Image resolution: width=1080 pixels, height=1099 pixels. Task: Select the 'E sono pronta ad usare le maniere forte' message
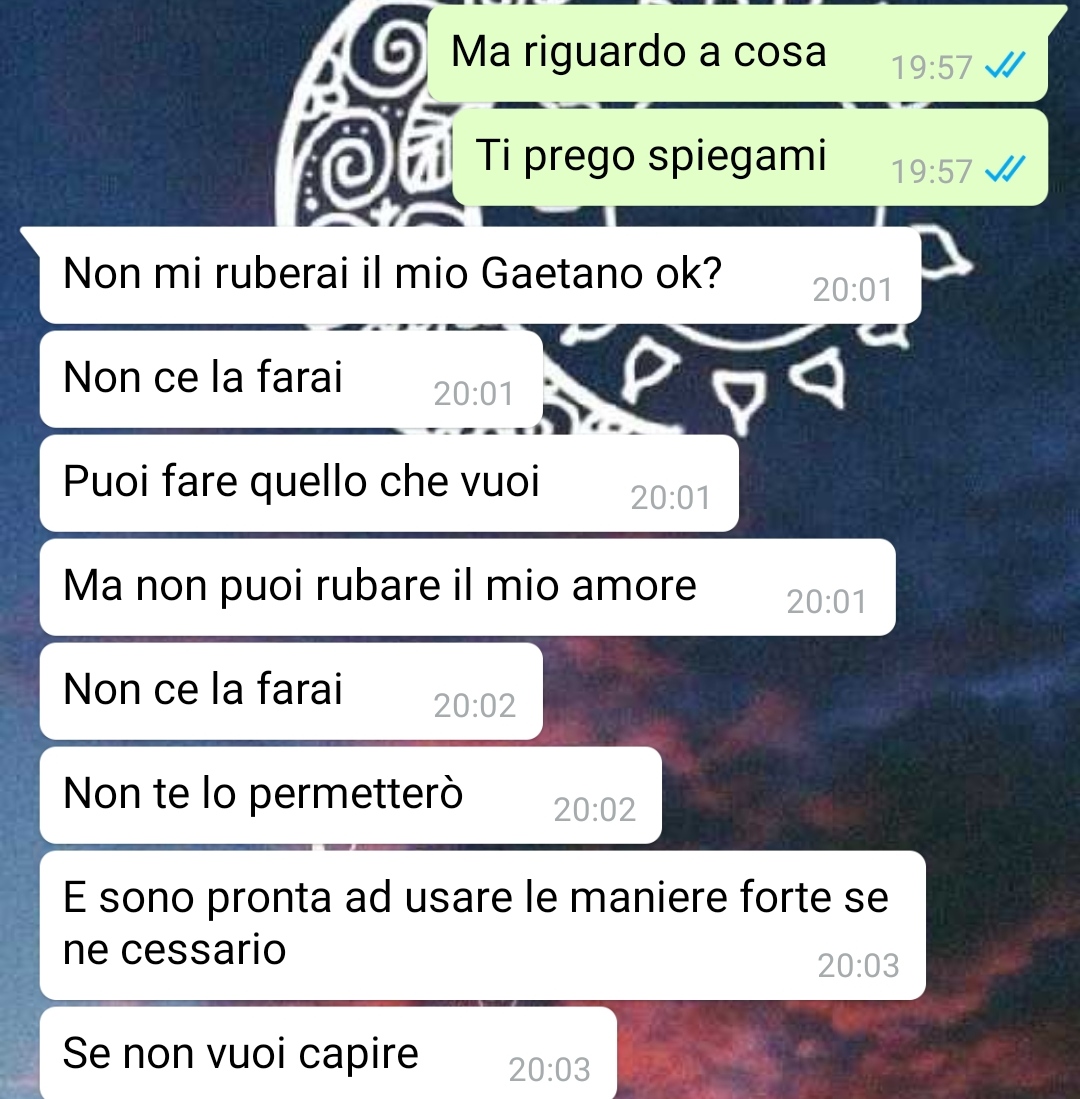coord(483,925)
